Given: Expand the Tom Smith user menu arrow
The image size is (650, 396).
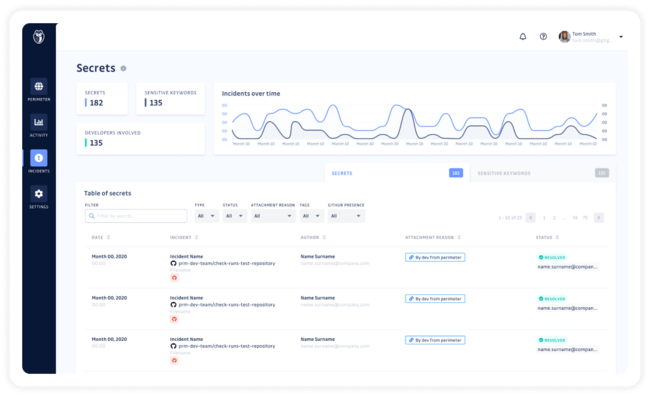Looking at the screenshot, I should [621, 37].
